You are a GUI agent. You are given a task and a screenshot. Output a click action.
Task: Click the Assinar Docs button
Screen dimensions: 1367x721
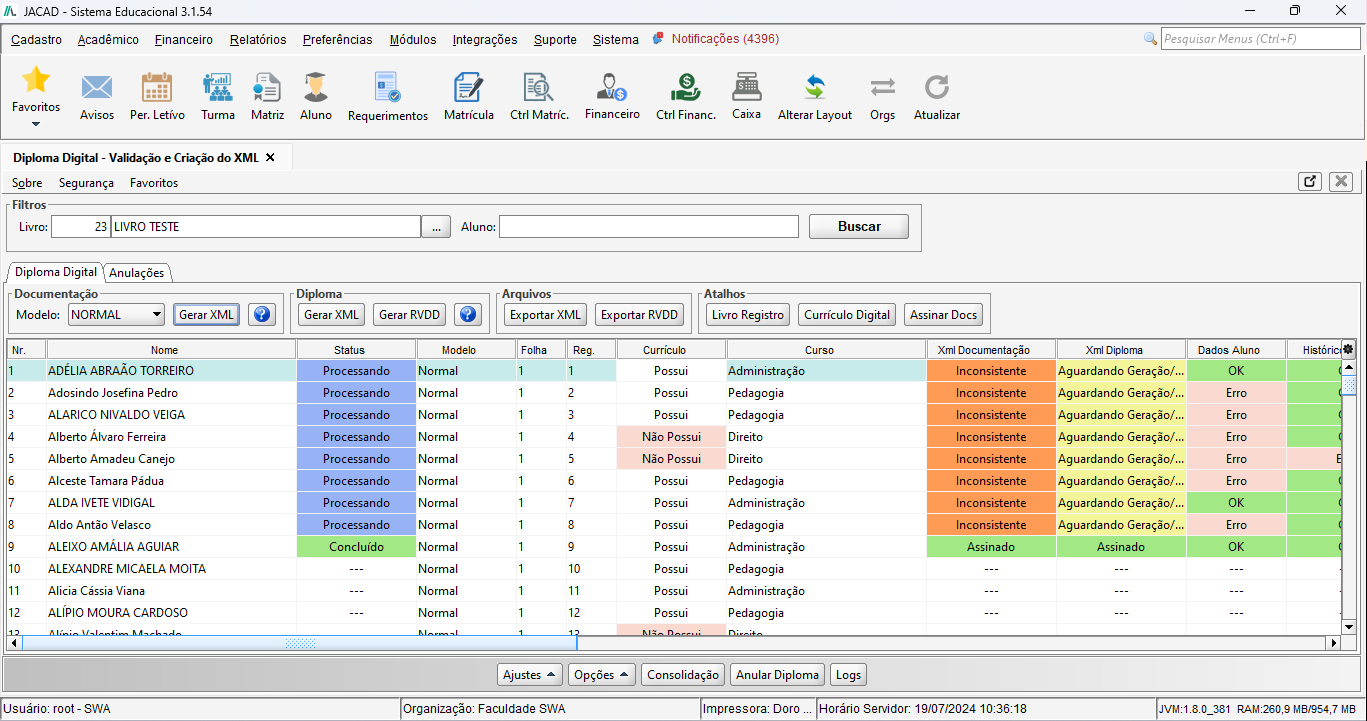point(943,315)
